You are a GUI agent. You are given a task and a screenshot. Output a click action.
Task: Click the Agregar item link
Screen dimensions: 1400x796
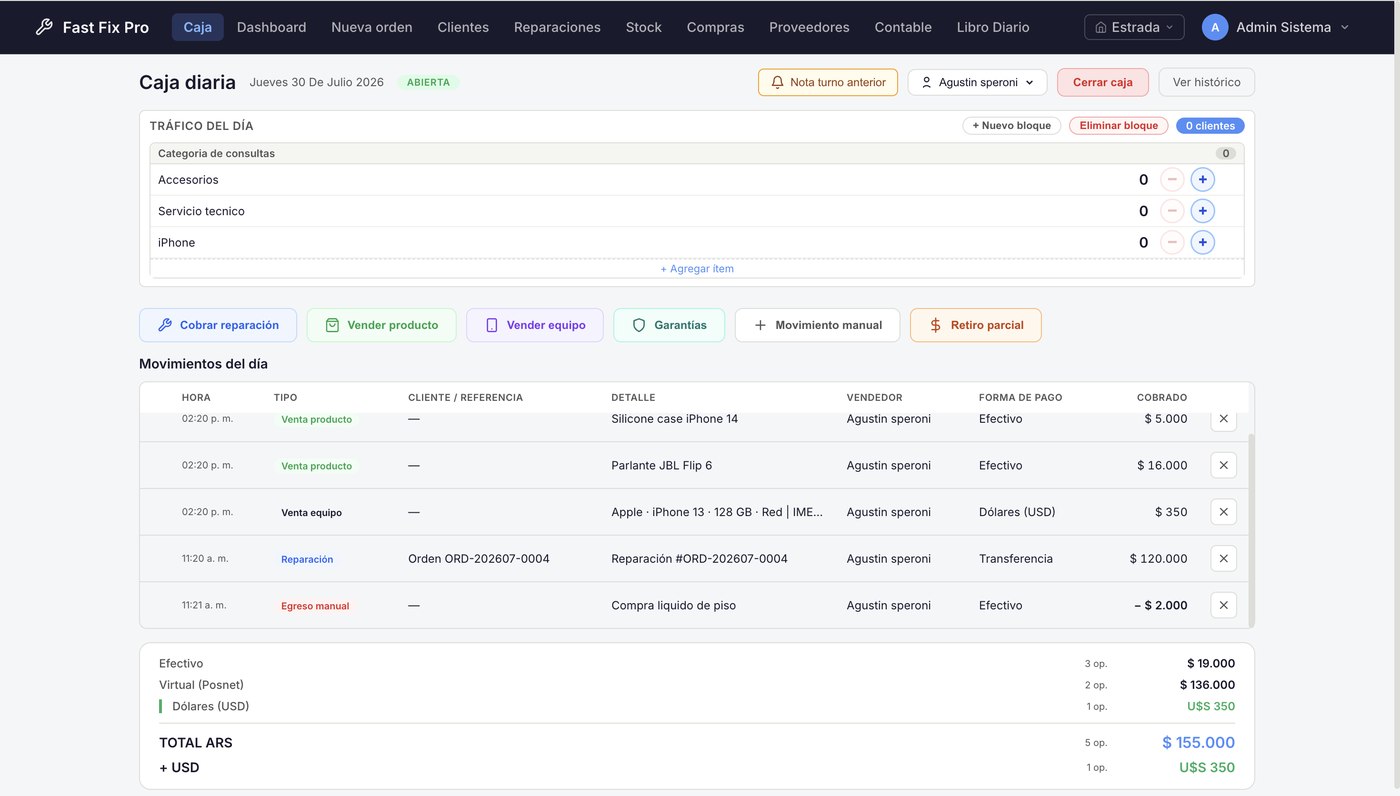[x=697, y=269]
